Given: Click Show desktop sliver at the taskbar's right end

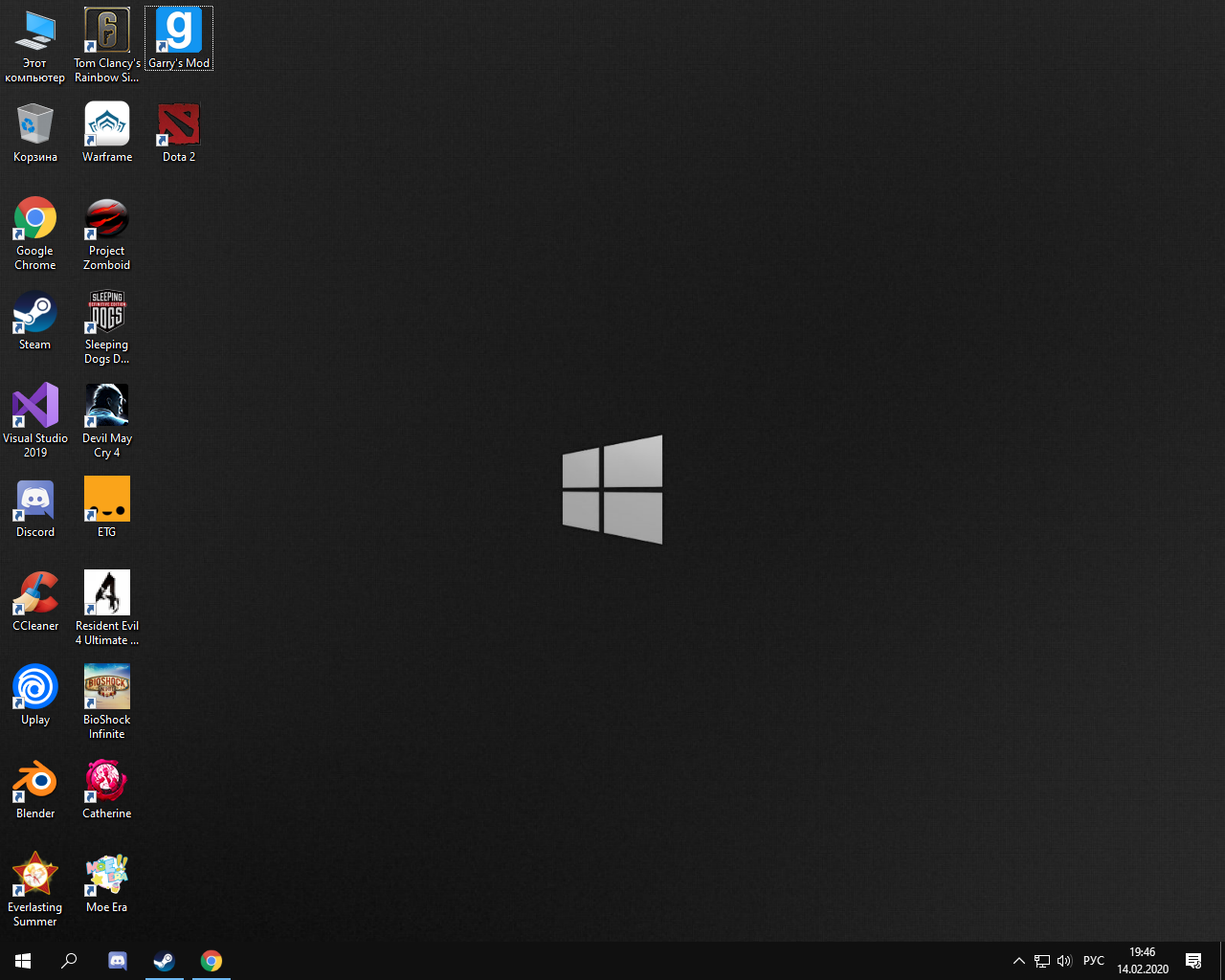Looking at the screenshot, I should [x=1222, y=961].
